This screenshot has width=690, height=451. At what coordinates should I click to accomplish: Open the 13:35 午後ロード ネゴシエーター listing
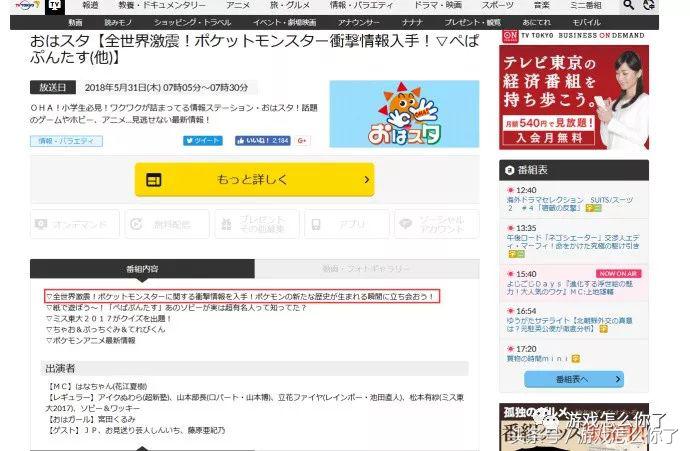(x=574, y=241)
